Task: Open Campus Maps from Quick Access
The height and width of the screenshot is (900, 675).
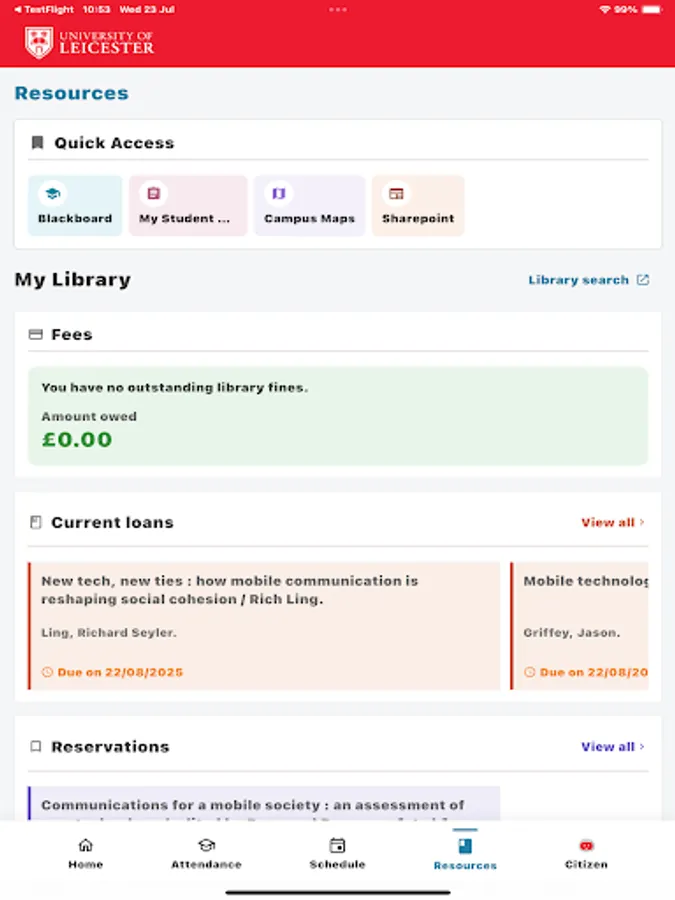Action: tap(309, 205)
